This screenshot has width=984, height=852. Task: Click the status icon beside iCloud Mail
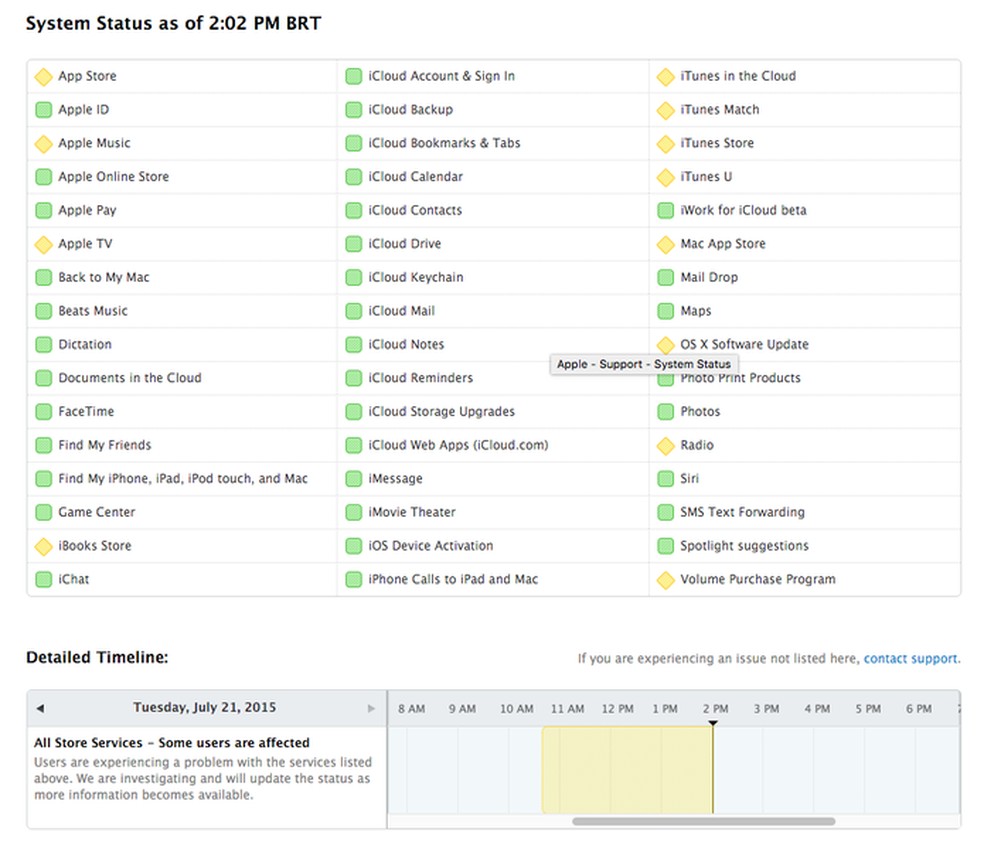tap(354, 311)
